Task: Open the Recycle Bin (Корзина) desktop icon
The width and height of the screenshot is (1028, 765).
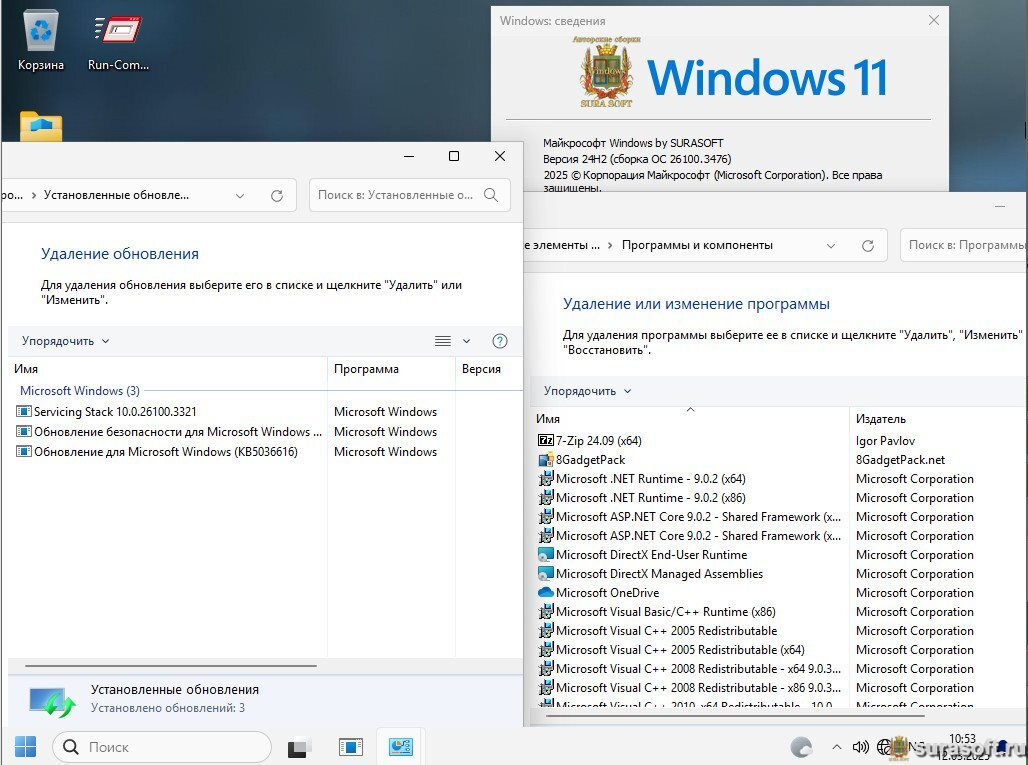Action: point(41,41)
